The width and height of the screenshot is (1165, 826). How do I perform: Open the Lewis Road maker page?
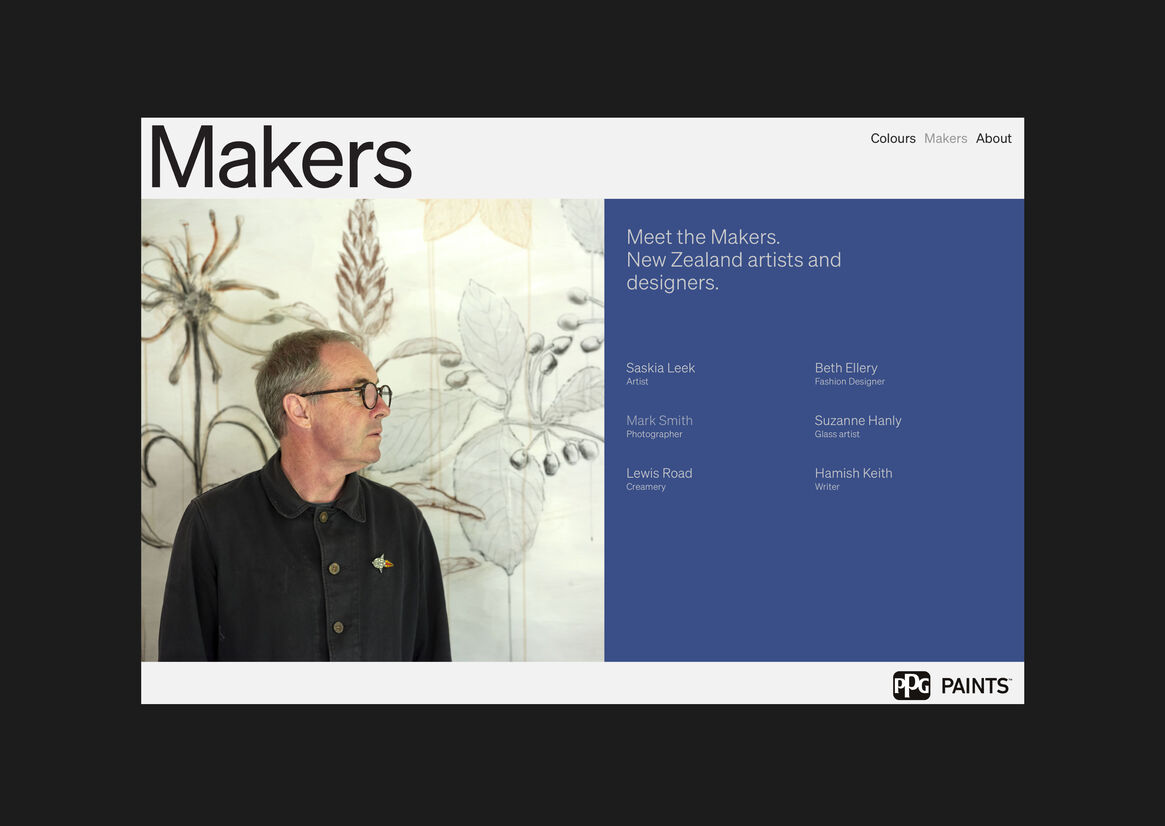[659, 473]
